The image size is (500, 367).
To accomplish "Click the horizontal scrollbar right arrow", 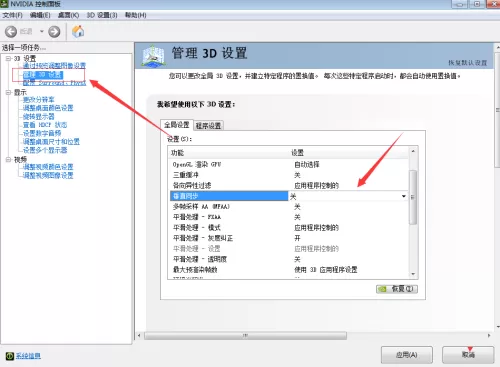I will pyautogui.click(x=489, y=336).
